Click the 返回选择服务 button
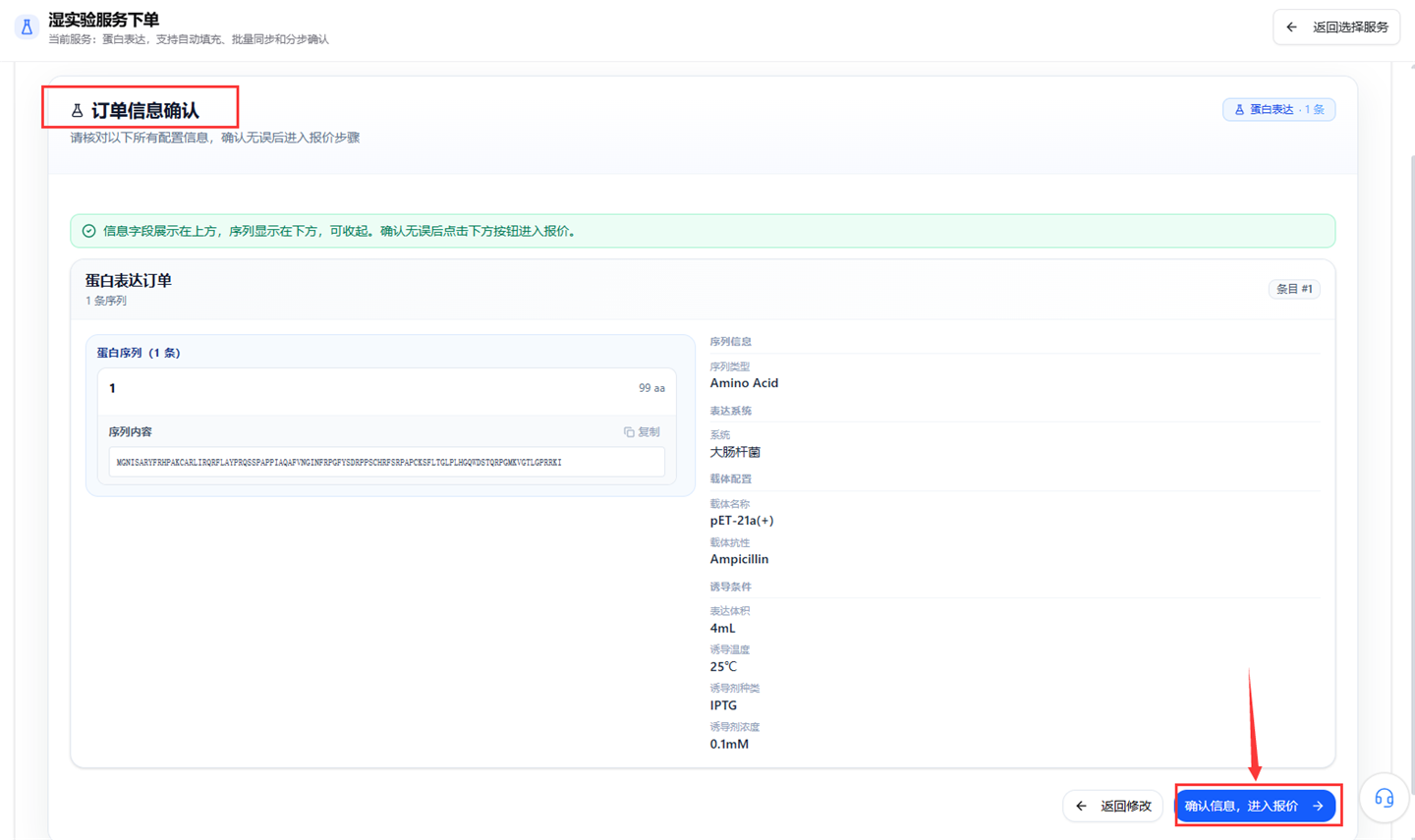This screenshot has height=840, width=1415. (1336, 27)
